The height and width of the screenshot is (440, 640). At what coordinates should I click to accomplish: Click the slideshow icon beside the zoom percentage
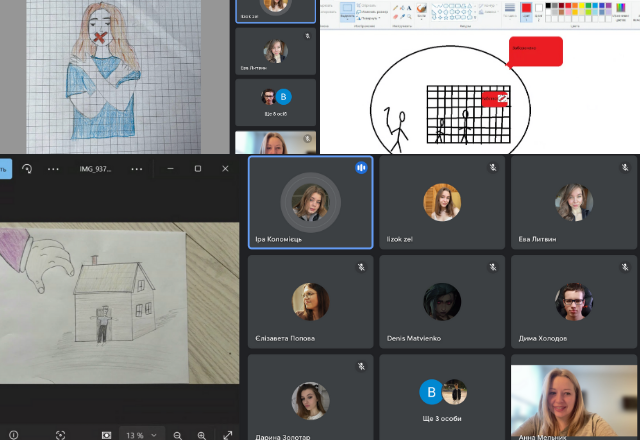pos(106,435)
